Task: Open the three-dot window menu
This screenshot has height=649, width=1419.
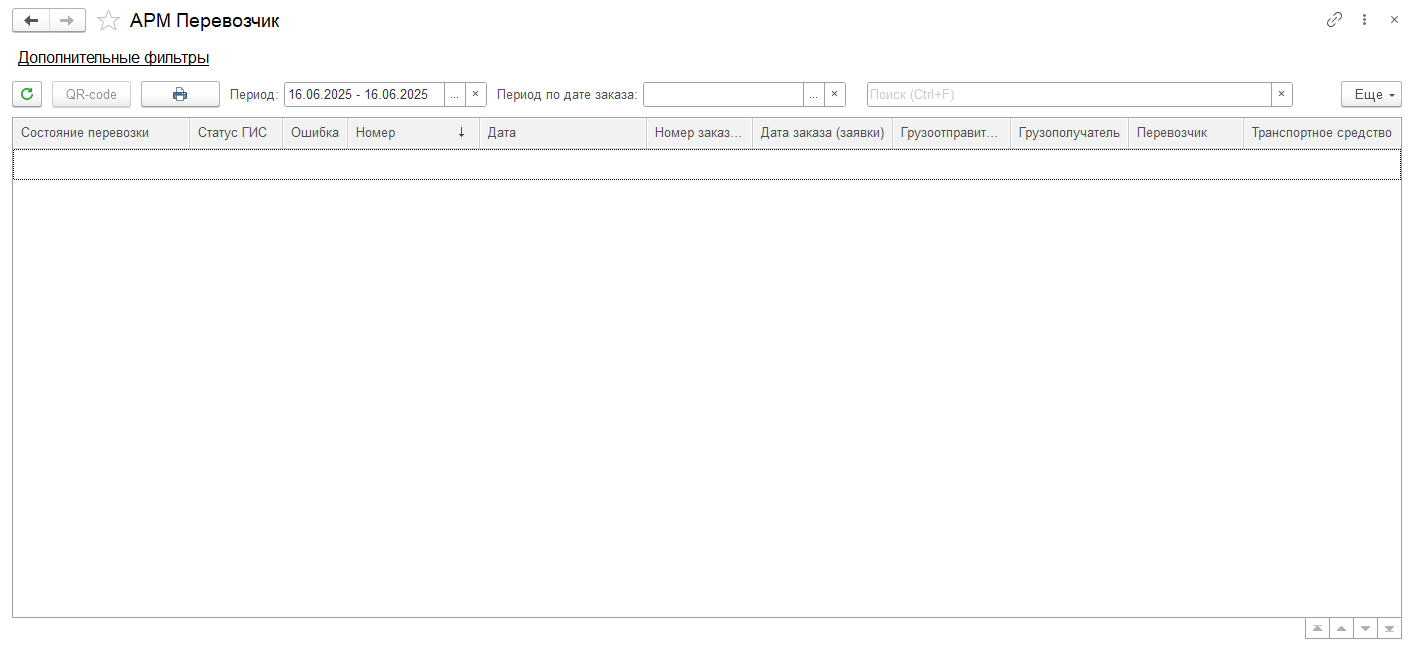Action: pos(1364,20)
